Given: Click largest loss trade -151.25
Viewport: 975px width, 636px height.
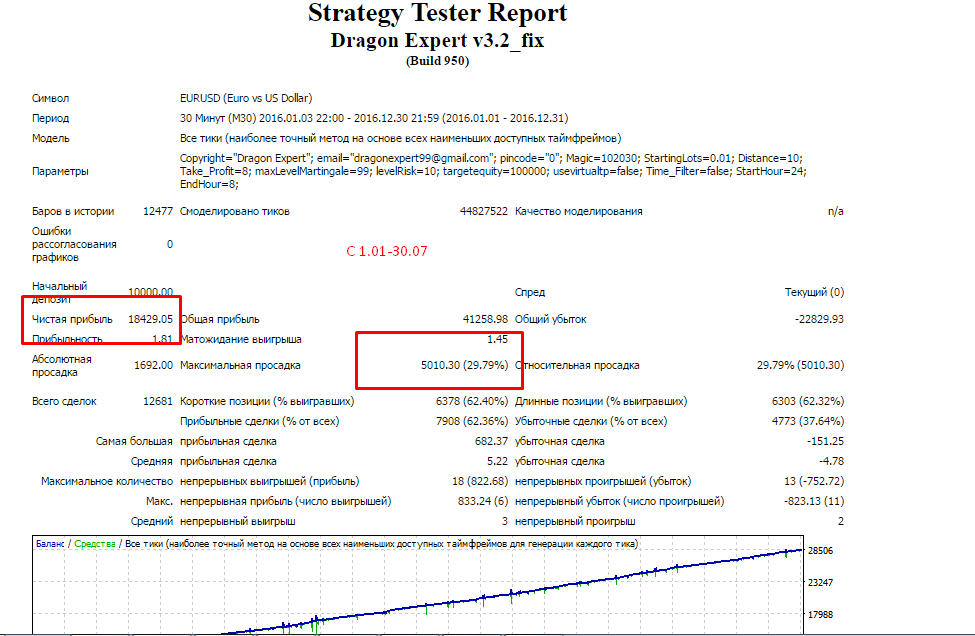Looking at the screenshot, I should point(825,441).
